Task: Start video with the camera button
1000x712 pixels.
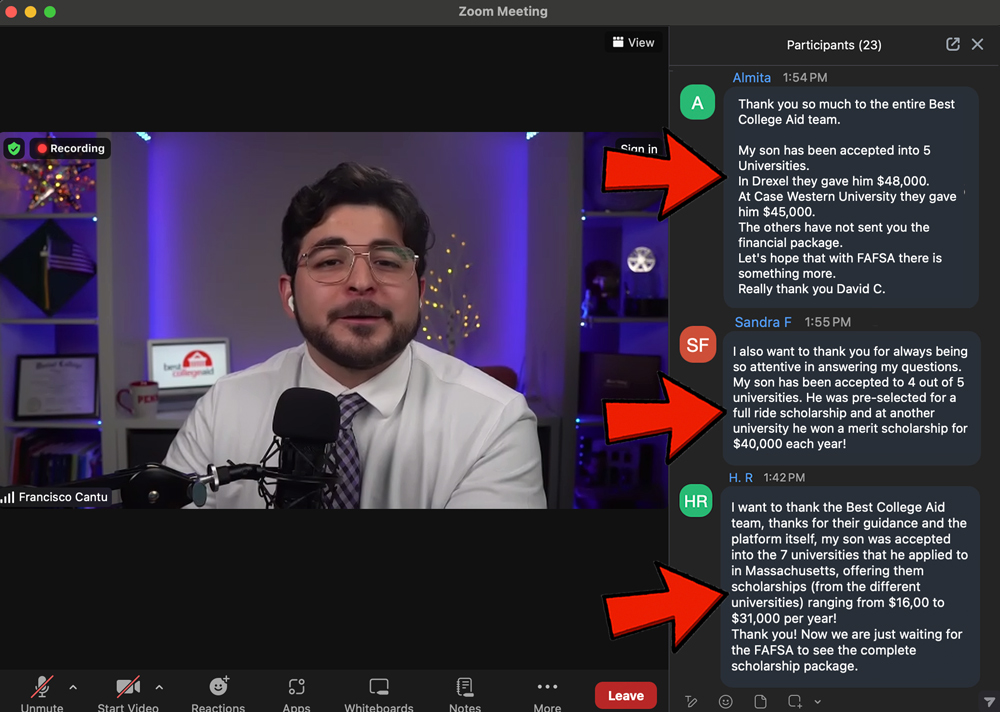Action: [128, 688]
